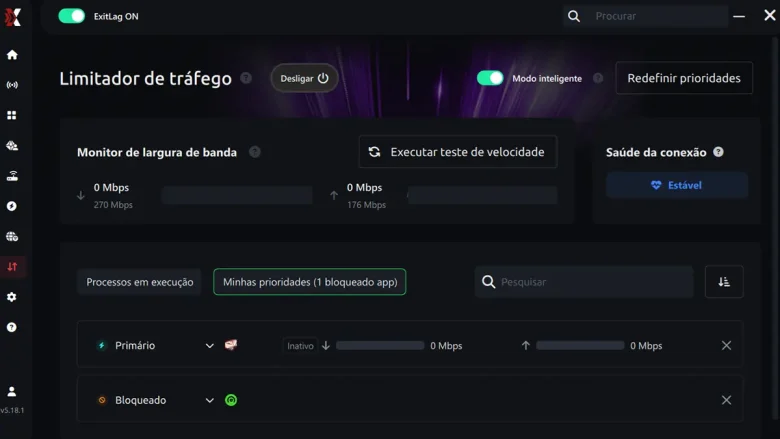Screen dimensions: 780x439
Task: Go to Home in the sidebar
Action: pos(12,55)
